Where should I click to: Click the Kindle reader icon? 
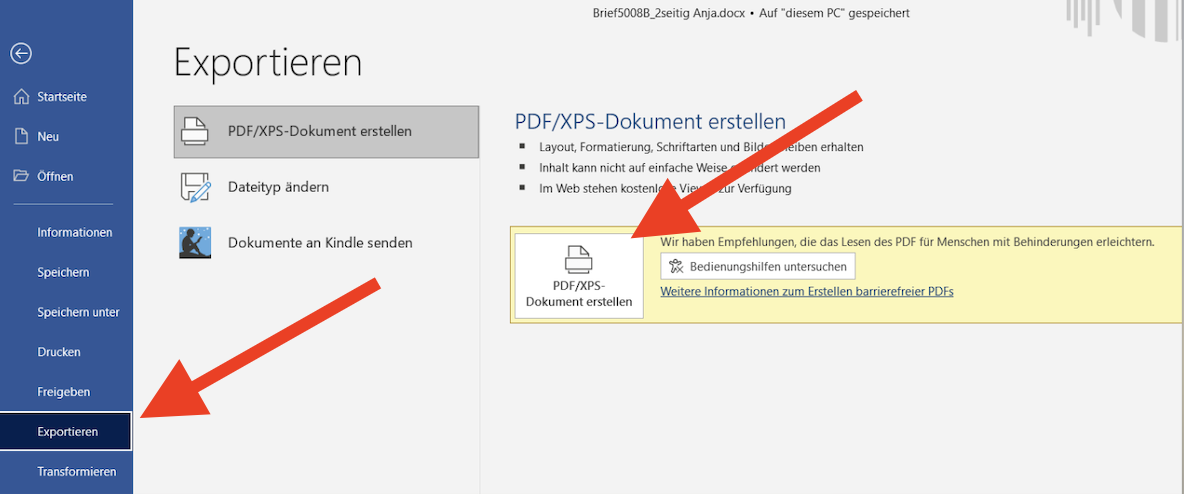[195, 243]
